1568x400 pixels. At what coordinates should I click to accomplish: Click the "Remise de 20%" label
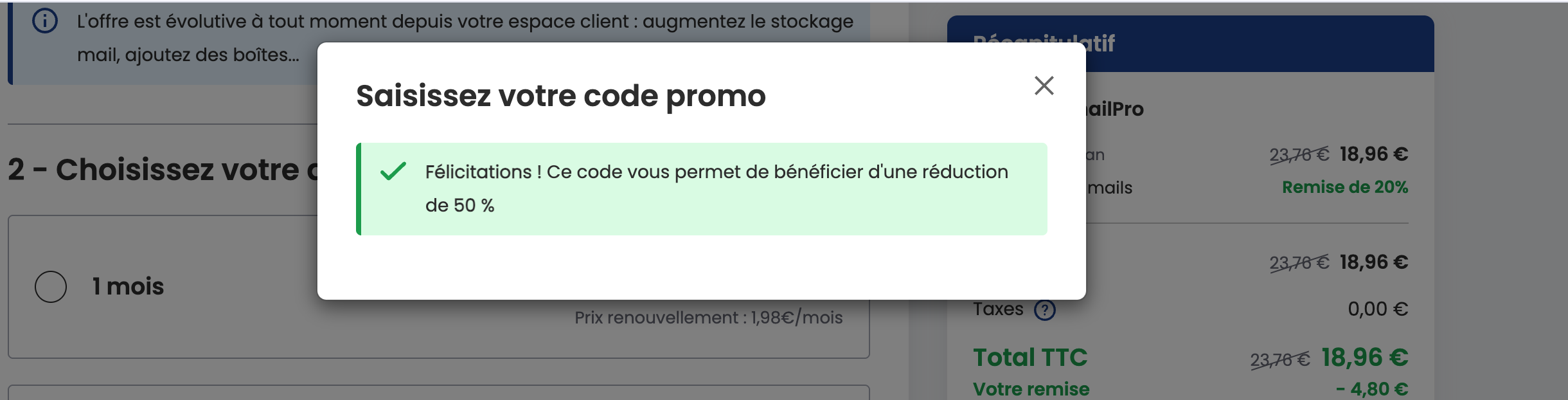pyautogui.click(x=1344, y=187)
